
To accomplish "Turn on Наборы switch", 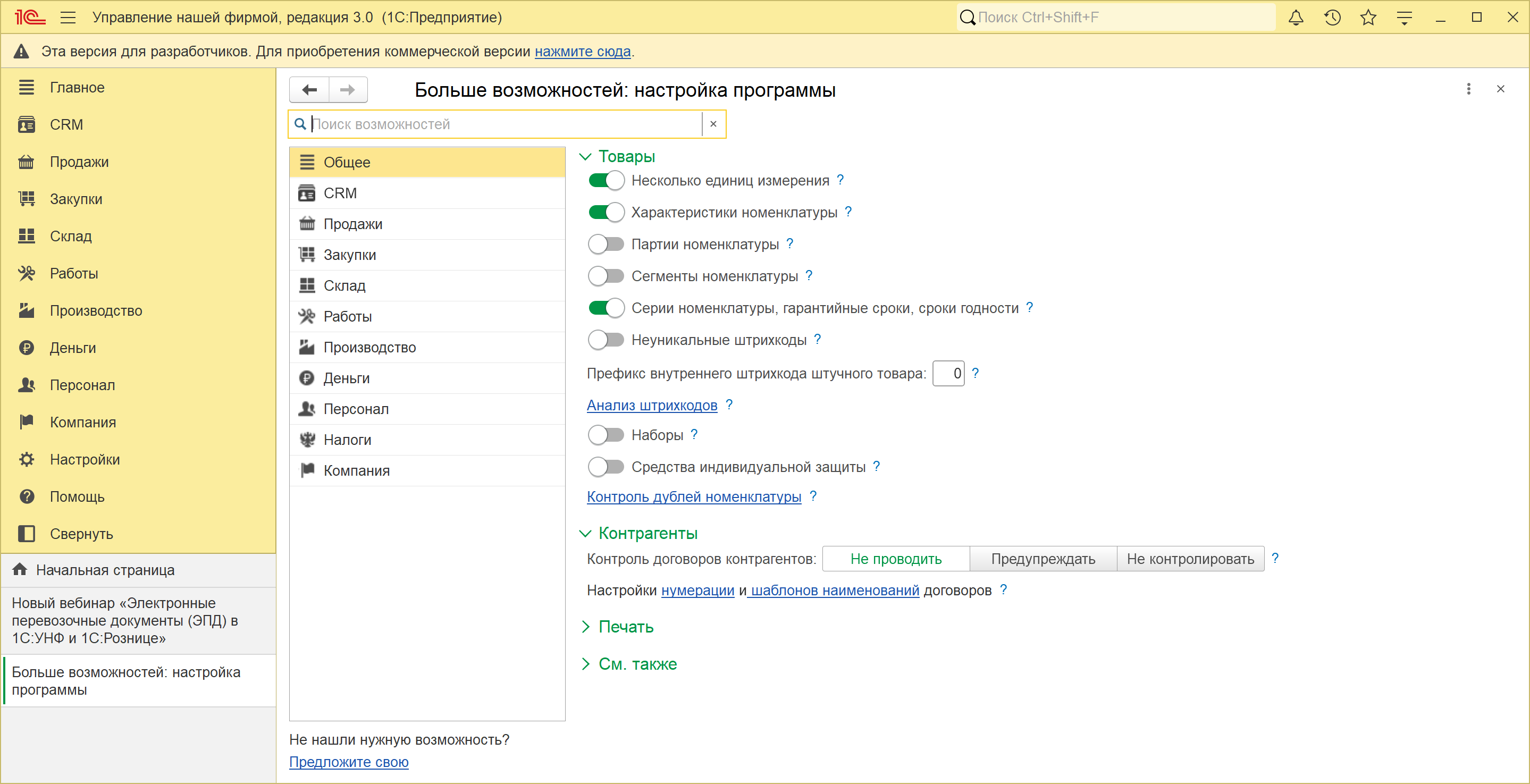I will pos(606,435).
